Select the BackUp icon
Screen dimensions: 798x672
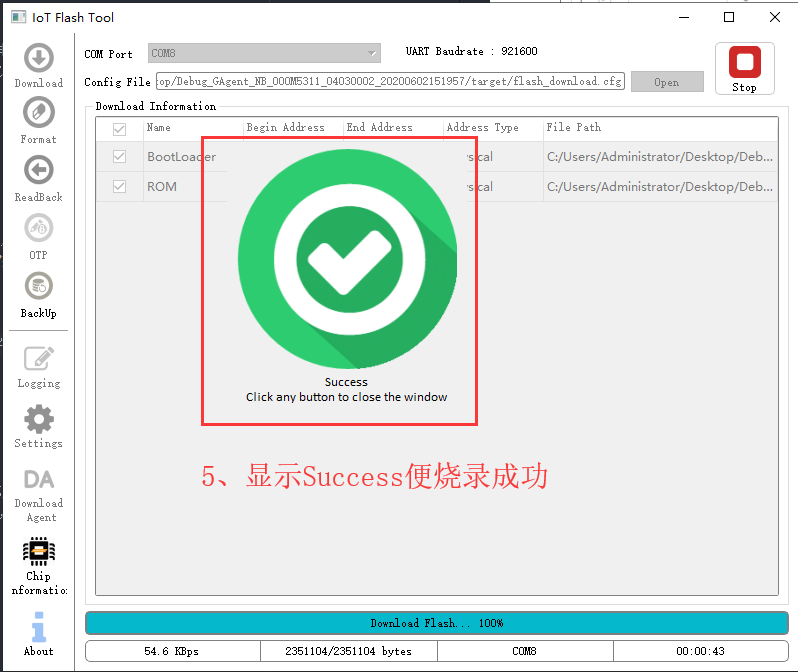38,288
